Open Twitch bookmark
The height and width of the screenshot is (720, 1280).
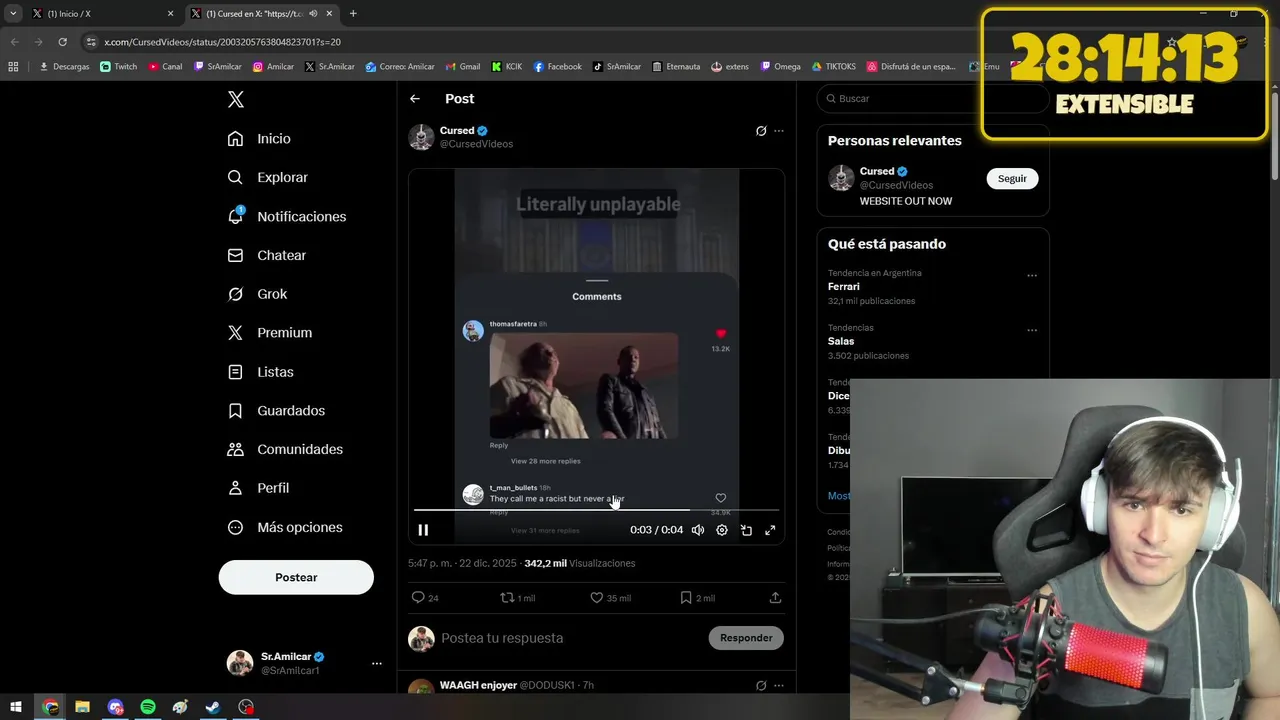point(119,67)
